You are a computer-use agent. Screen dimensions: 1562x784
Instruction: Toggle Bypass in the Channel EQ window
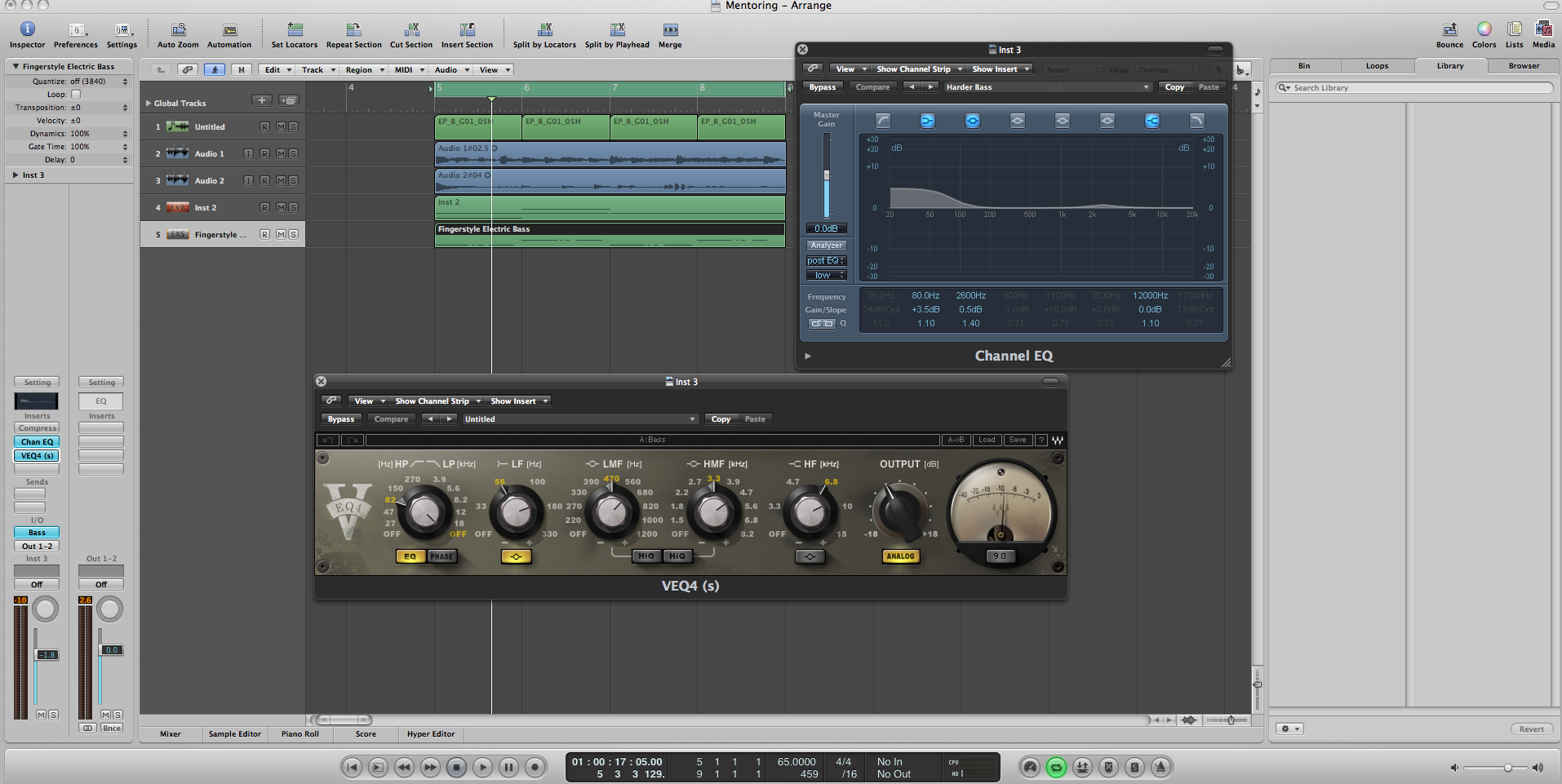tap(822, 87)
